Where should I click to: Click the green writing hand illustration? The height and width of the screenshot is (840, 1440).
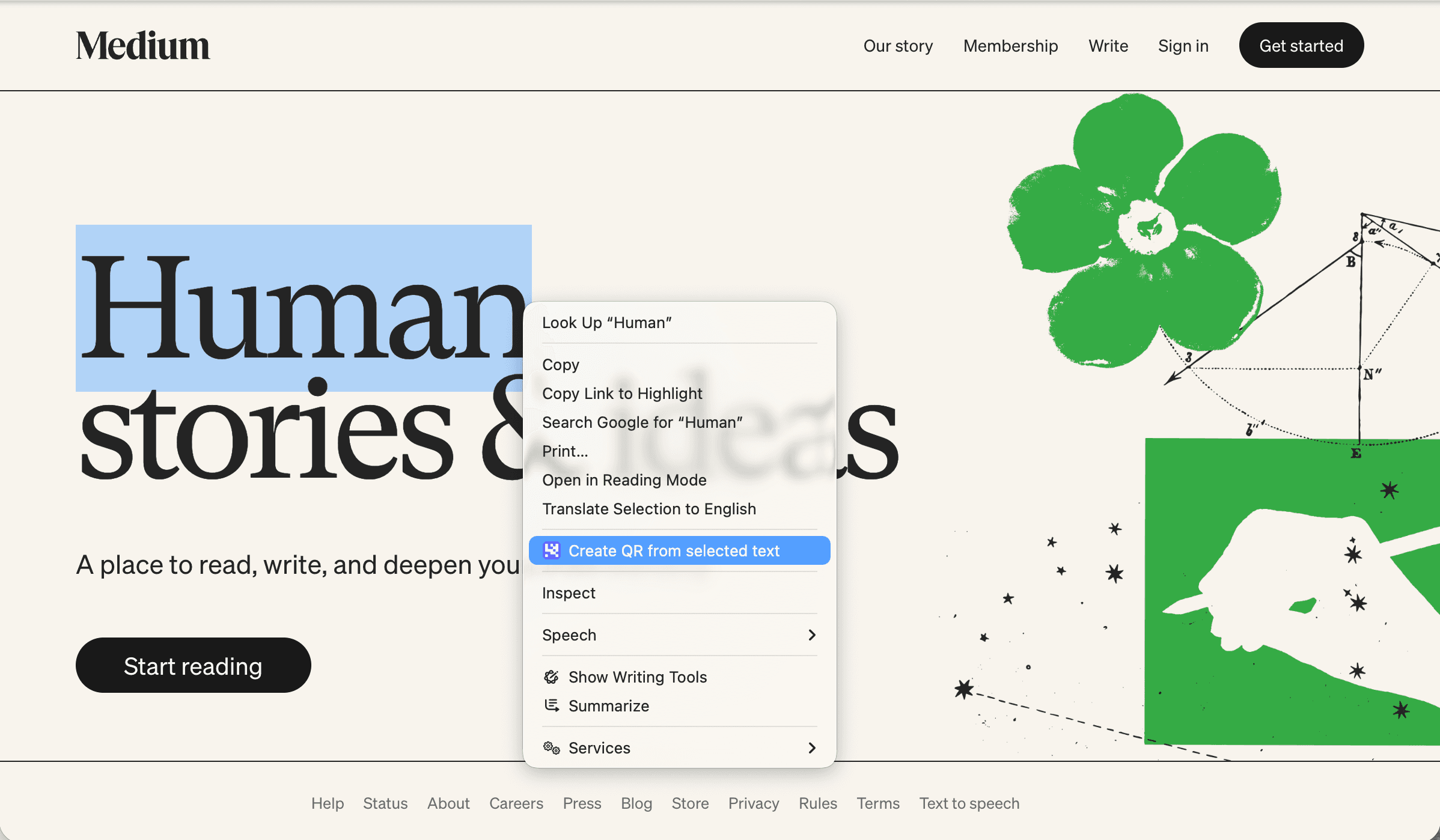pyautogui.click(x=1292, y=592)
